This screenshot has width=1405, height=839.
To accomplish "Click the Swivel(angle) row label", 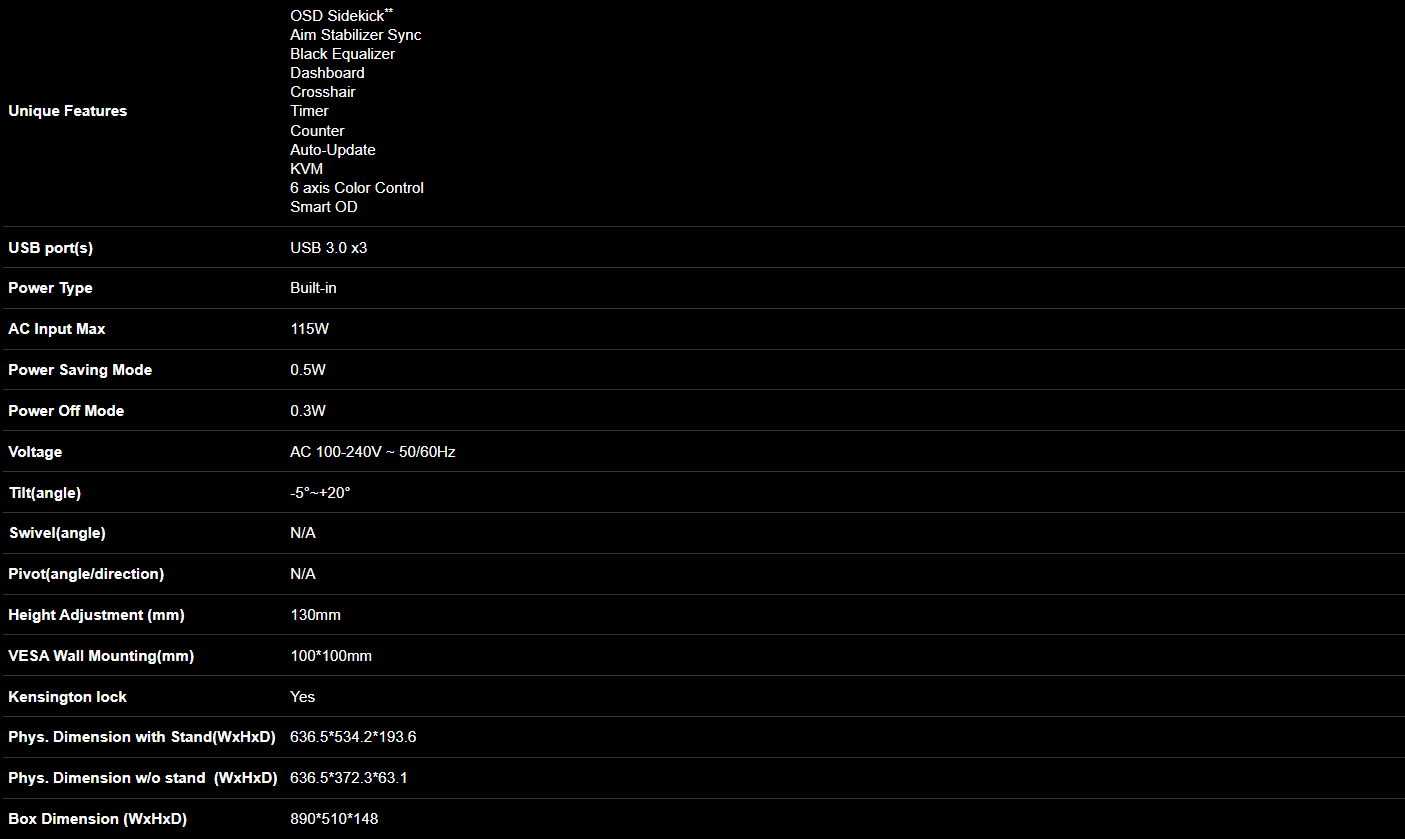I will click(x=57, y=533).
